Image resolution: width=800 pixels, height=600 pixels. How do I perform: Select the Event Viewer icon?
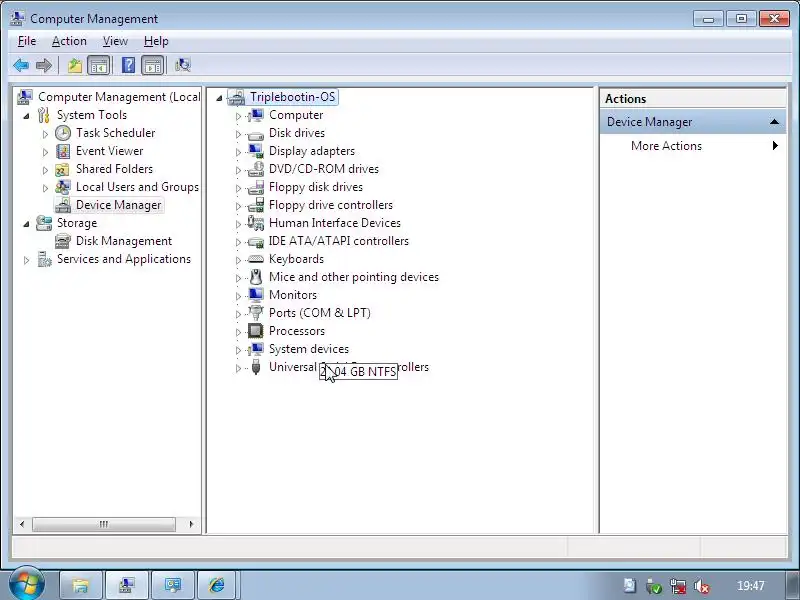coord(63,151)
